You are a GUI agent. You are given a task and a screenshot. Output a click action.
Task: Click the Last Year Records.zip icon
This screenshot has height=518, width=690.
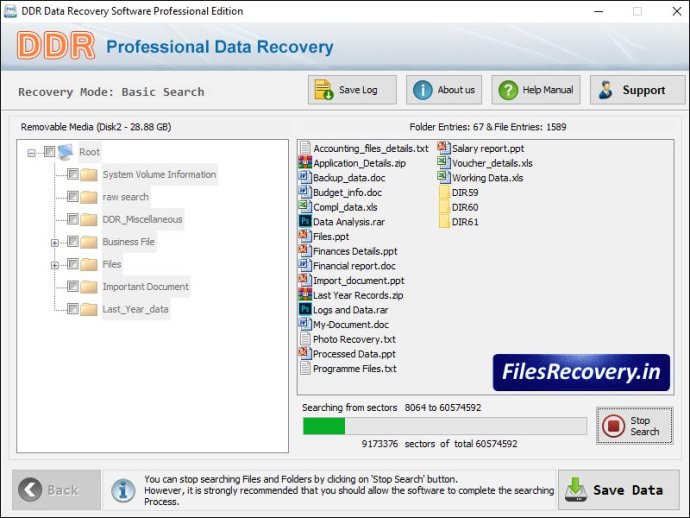(x=305, y=295)
